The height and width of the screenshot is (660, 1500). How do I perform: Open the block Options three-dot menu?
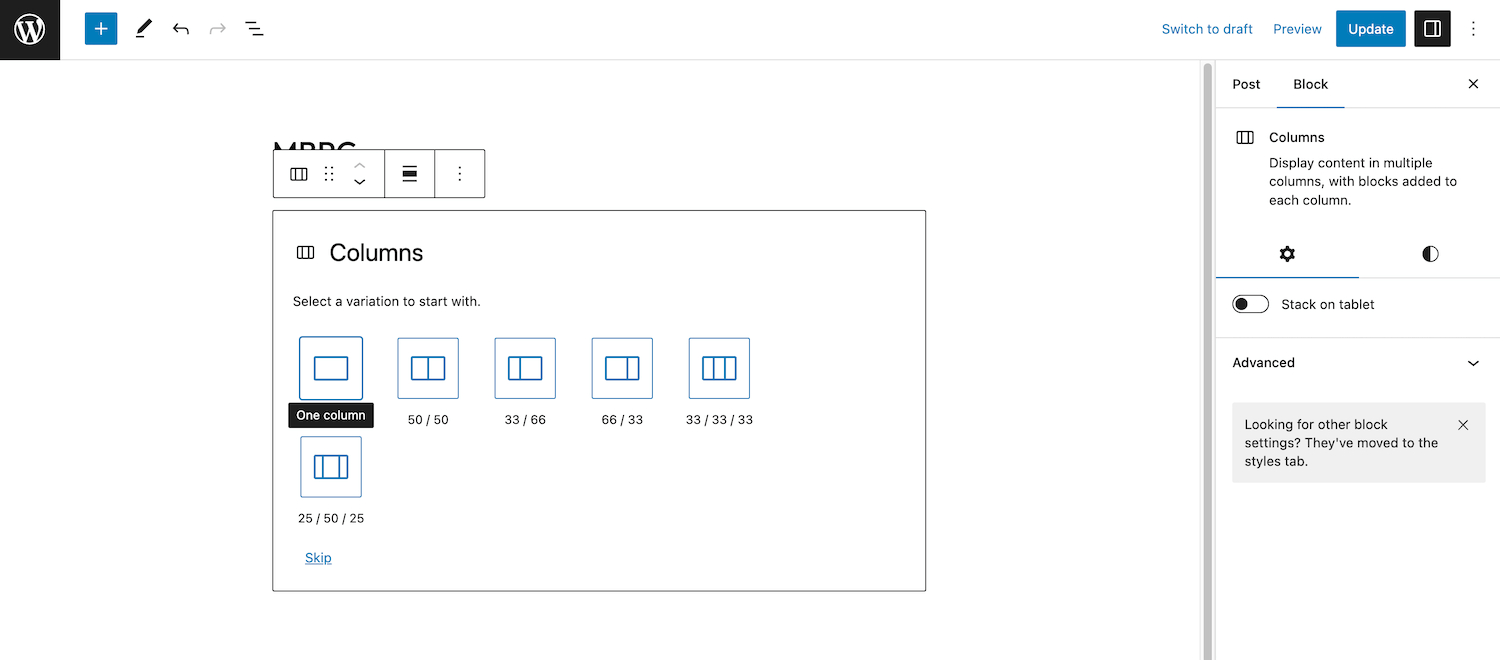point(460,173)
